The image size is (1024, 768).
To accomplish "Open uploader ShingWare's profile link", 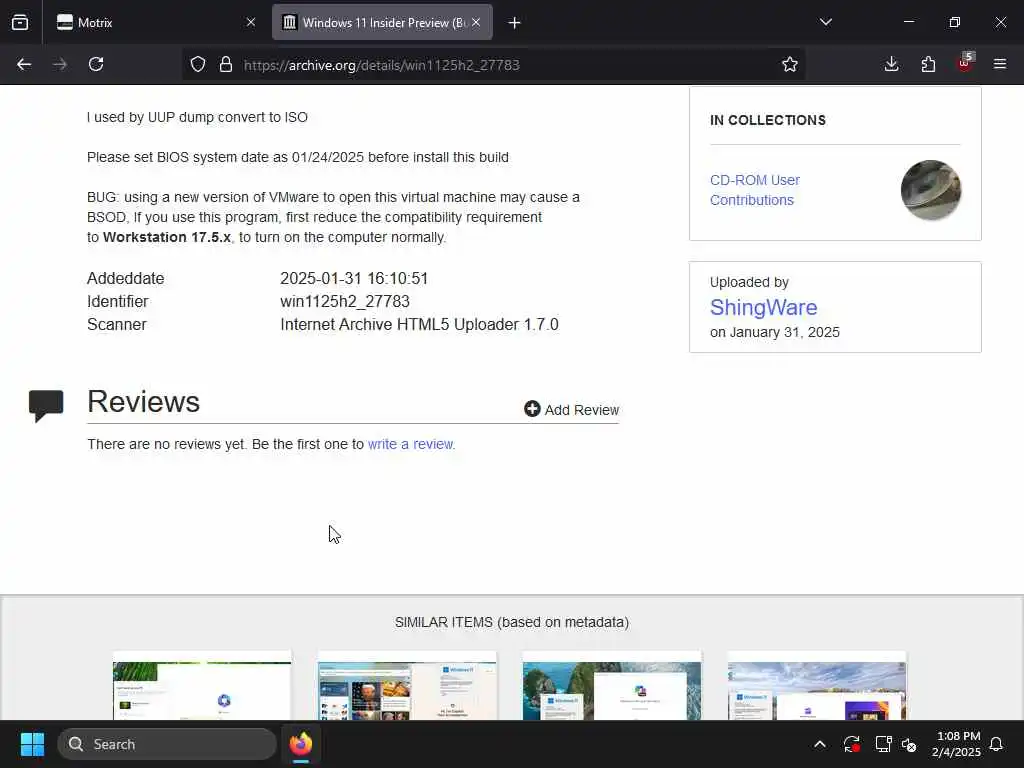I will click(x=763, y=307).
